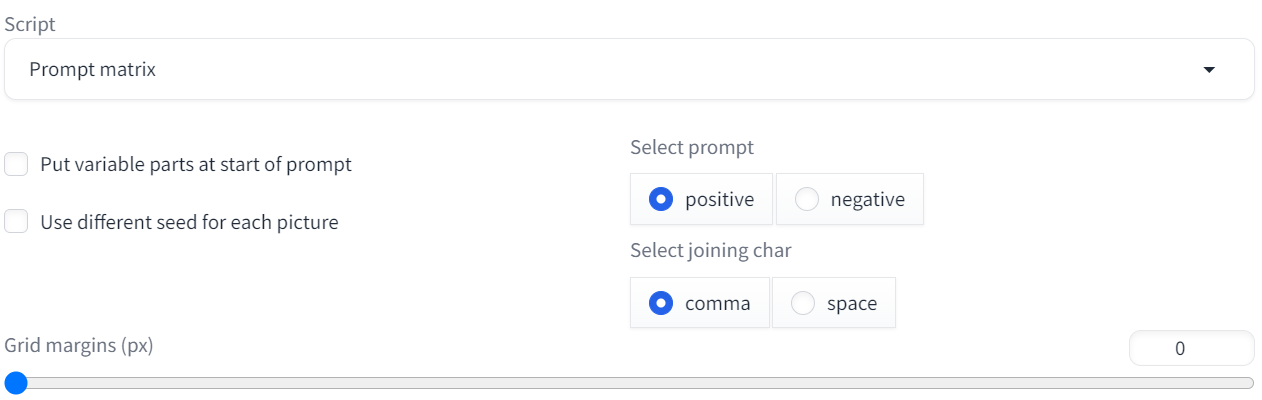
Task: Open the Script dropdown showing Prompt matrix
Action: pos(628,70)
